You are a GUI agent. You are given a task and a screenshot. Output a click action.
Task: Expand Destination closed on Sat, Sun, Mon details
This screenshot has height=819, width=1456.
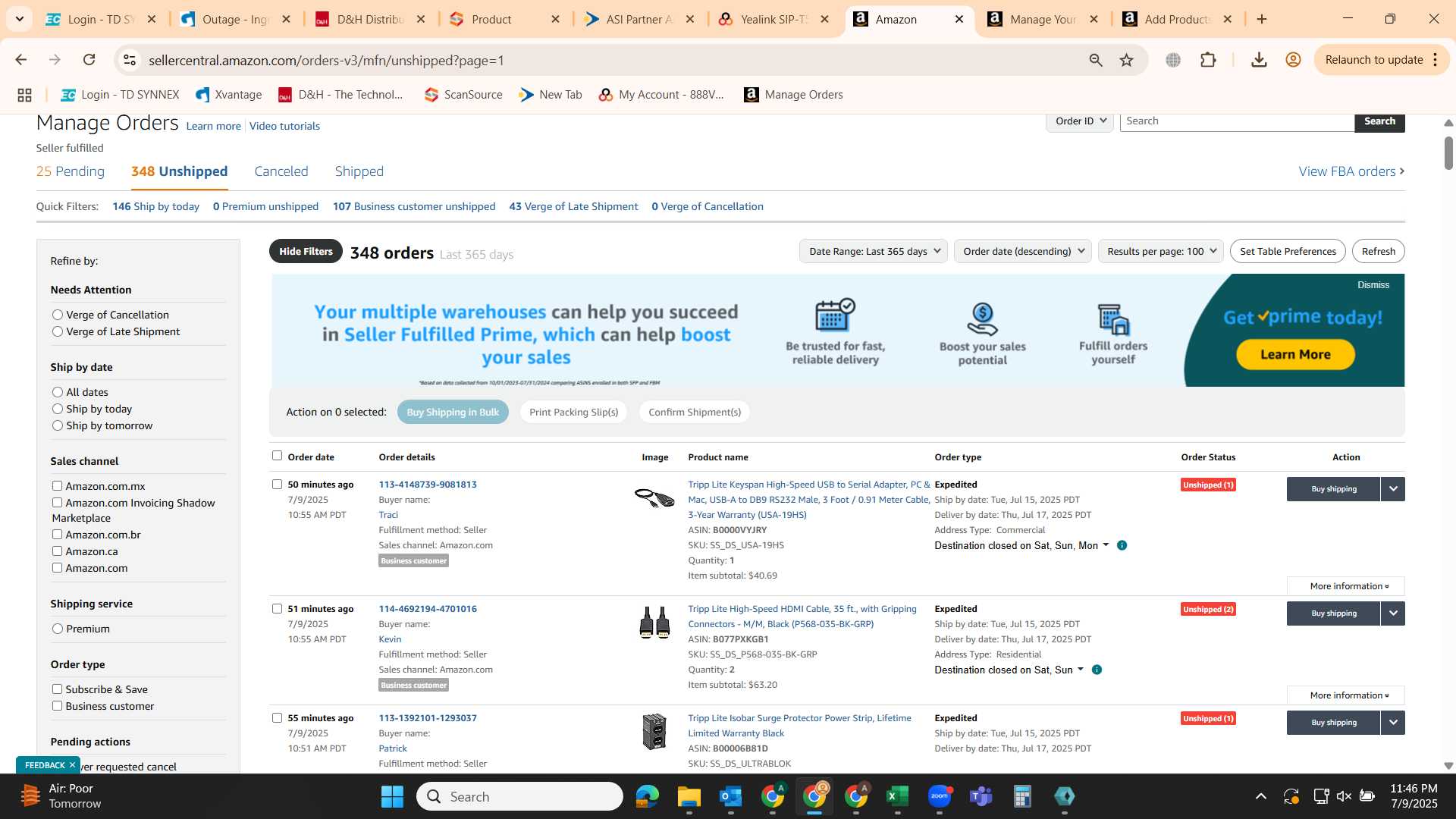click(x=1105, y=545)
